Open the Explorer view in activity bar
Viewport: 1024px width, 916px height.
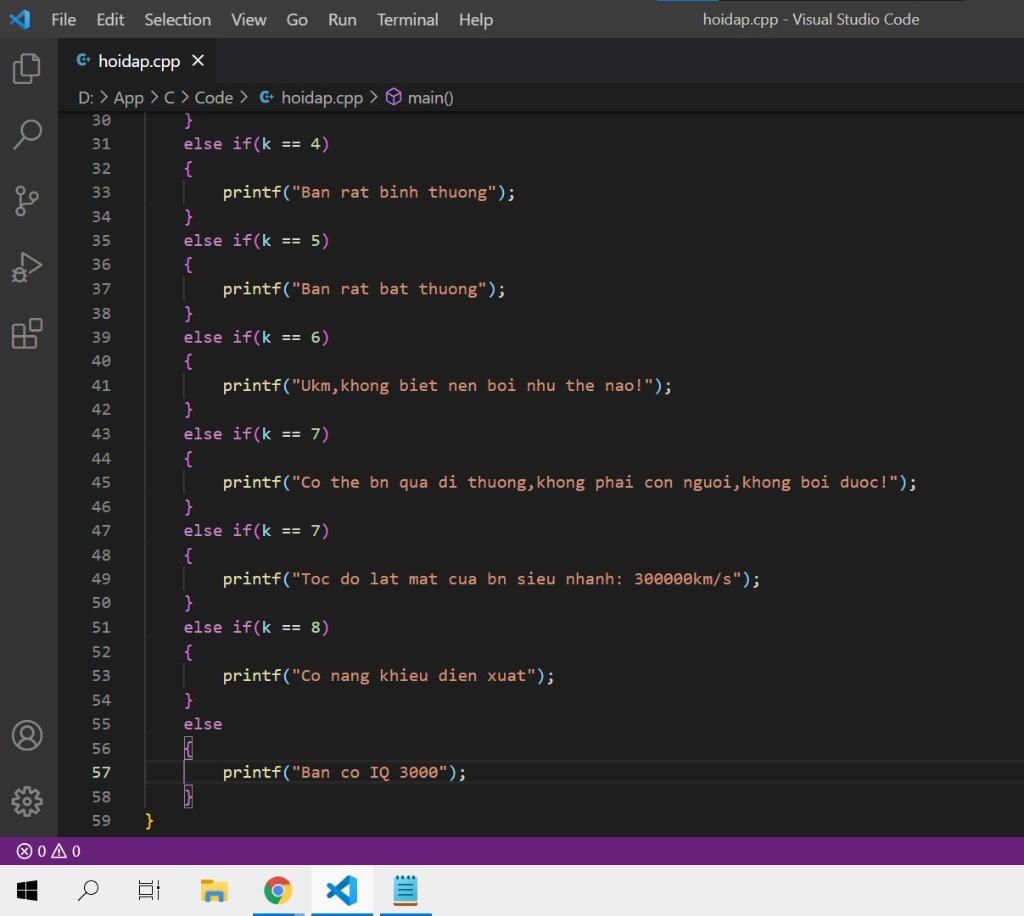click(x=27, y=68)
